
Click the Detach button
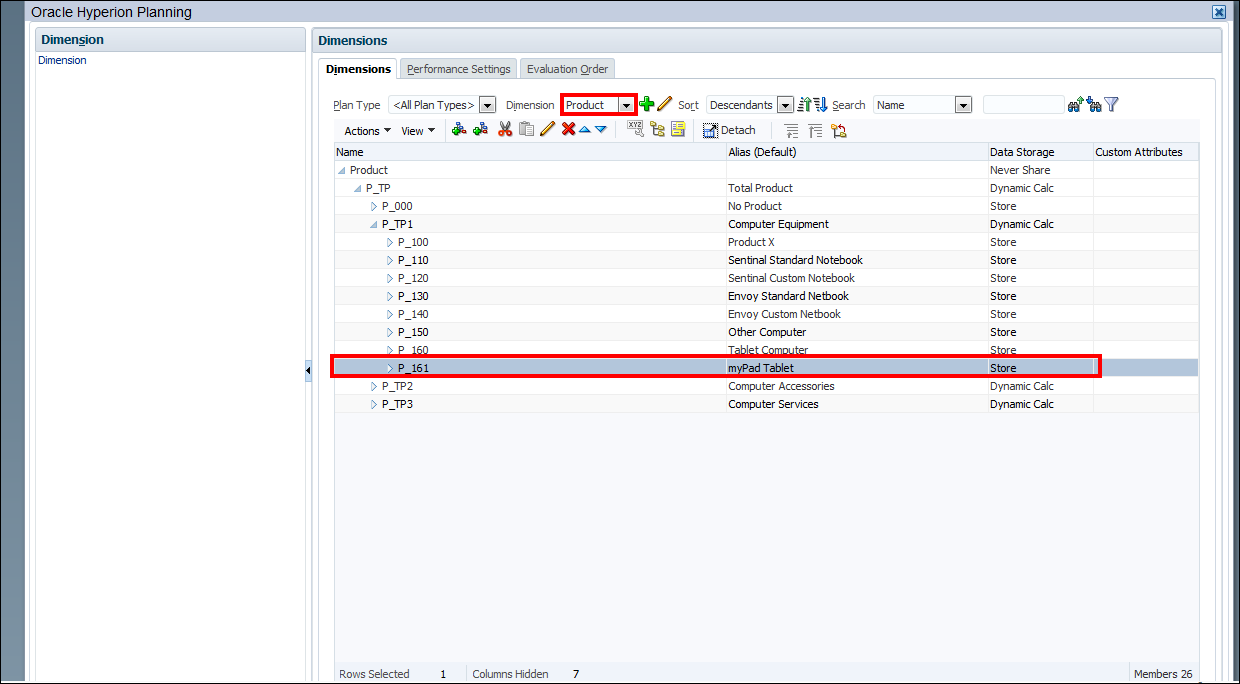click(729, 130)
